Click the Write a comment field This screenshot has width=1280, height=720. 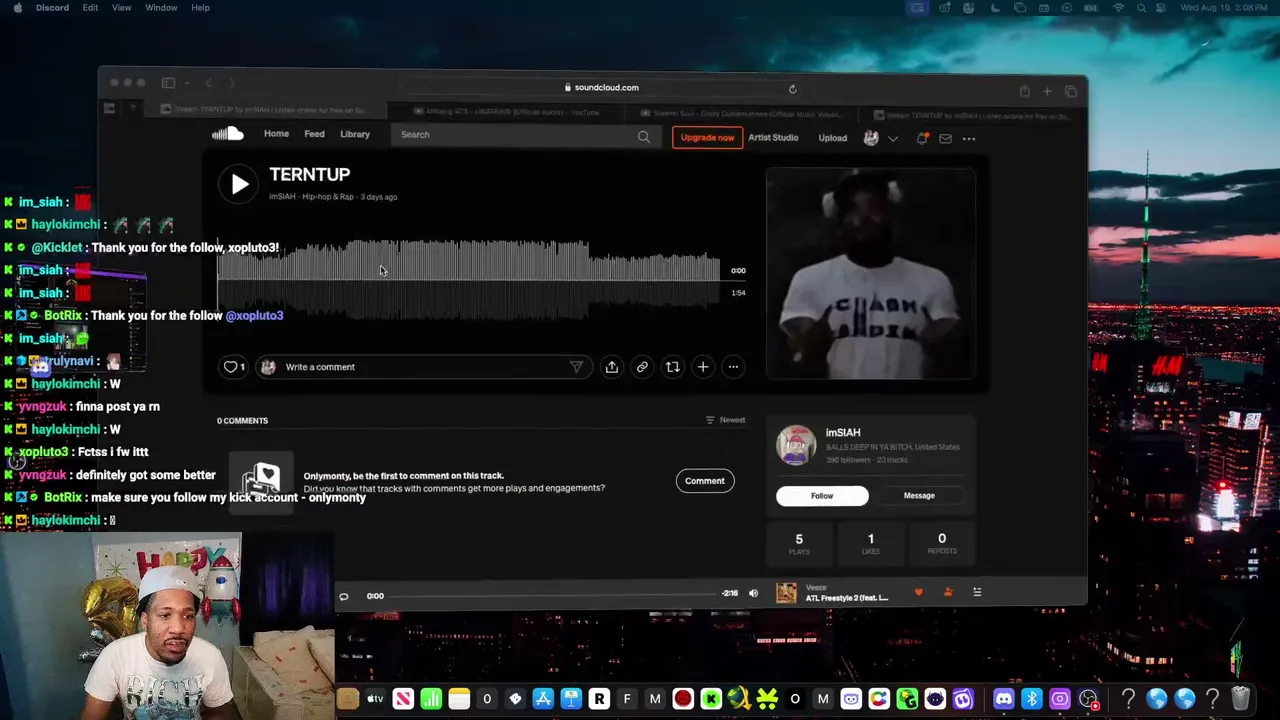tap(422, 367)
